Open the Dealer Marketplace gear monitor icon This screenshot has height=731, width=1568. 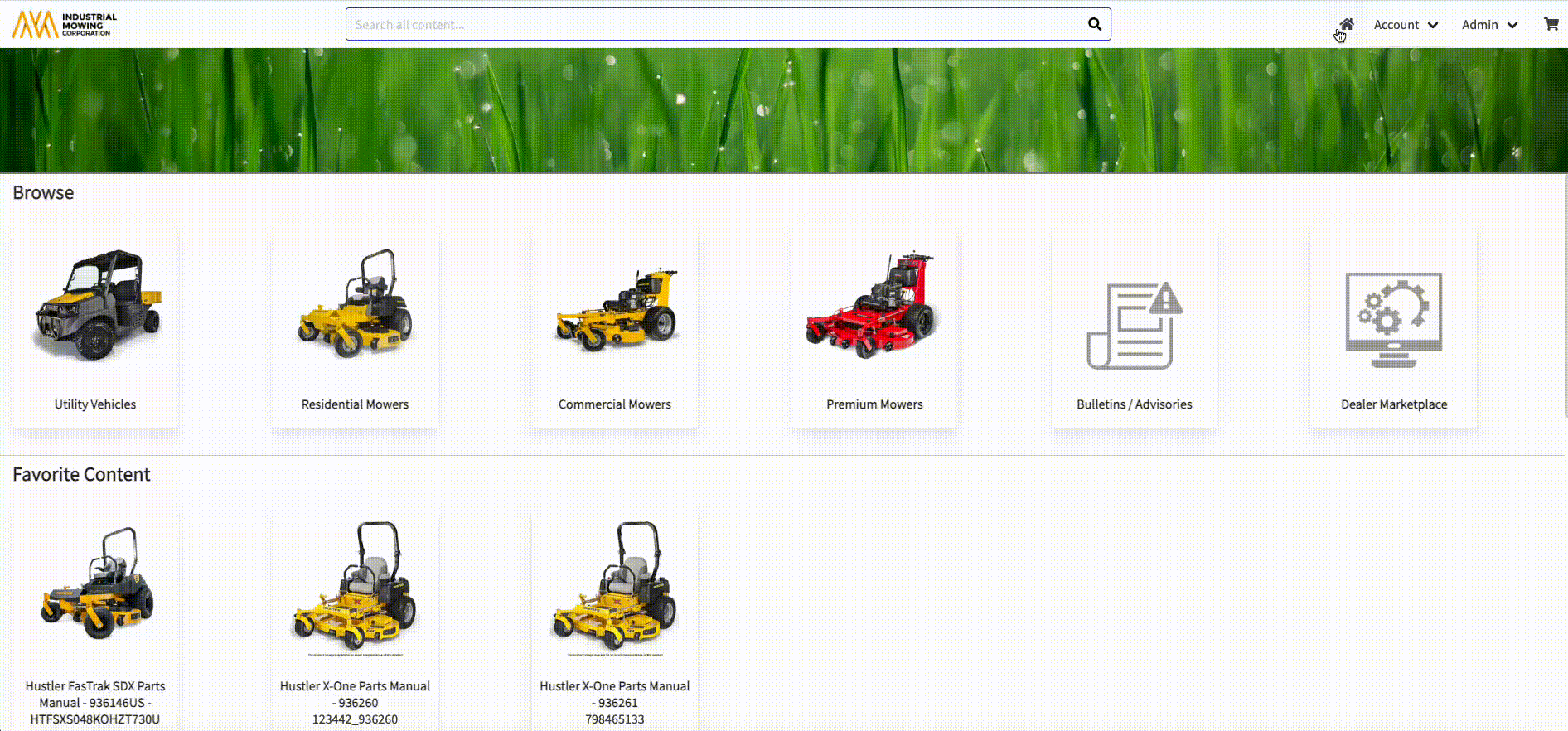point(1393,319)
